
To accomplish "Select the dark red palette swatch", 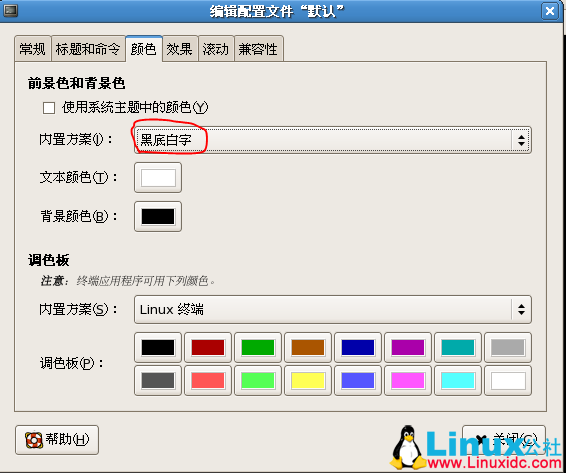I will click(x=208, y=347).
